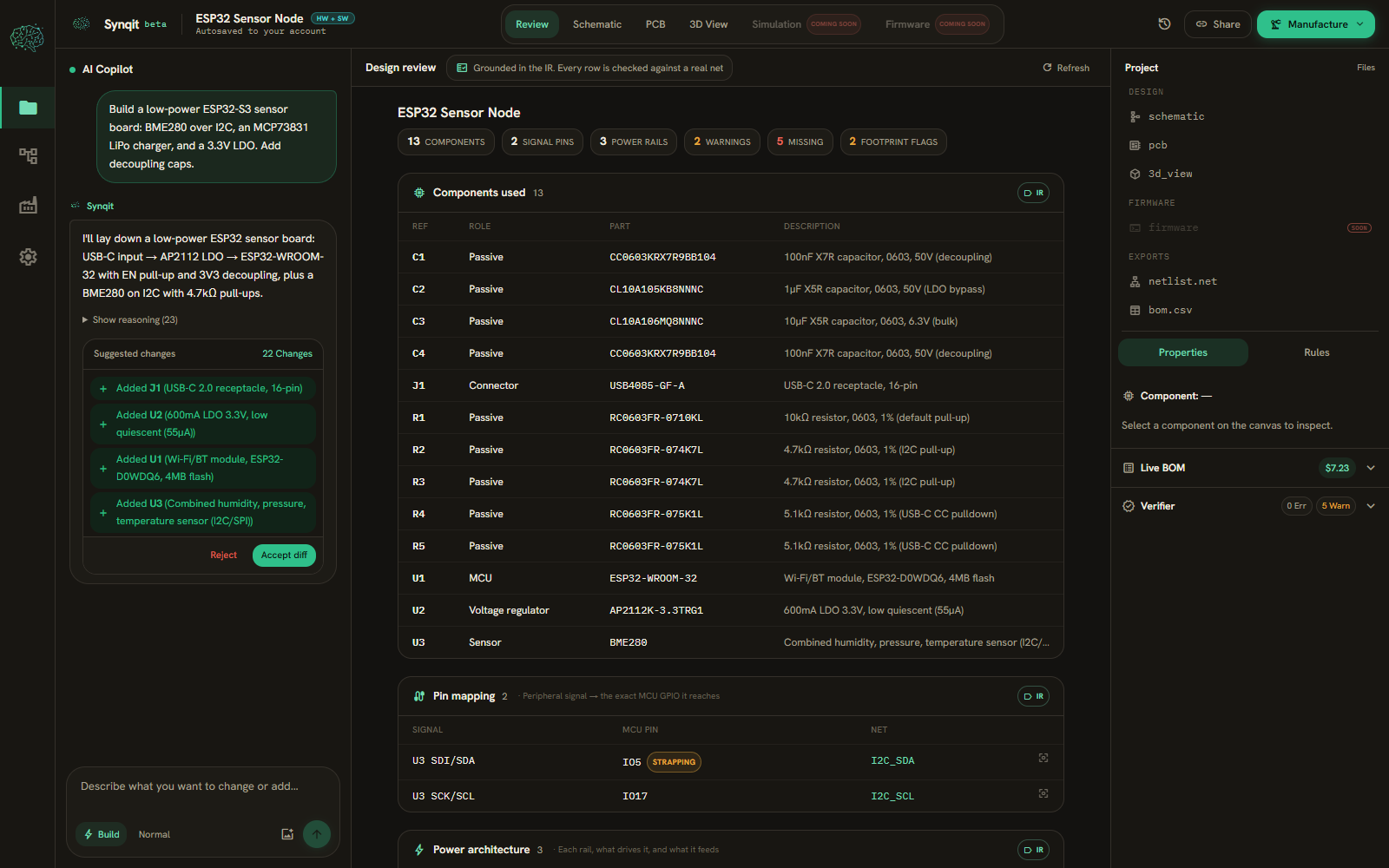Expand the Live BOM section chevron
This screenshot has width=1389, height=868.
[1371, 468]
